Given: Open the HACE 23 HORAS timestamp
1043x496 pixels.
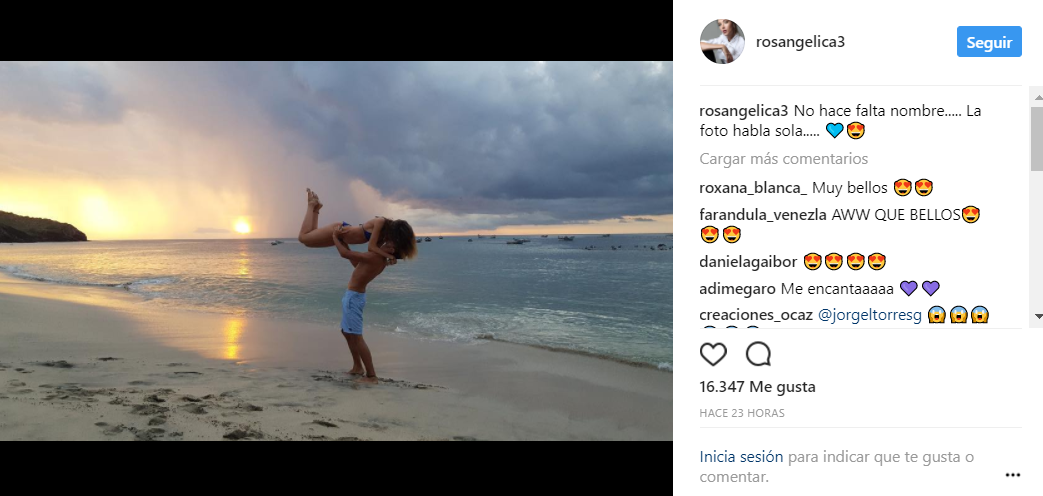Looking at the screenshot, I should tap(742, 413).
